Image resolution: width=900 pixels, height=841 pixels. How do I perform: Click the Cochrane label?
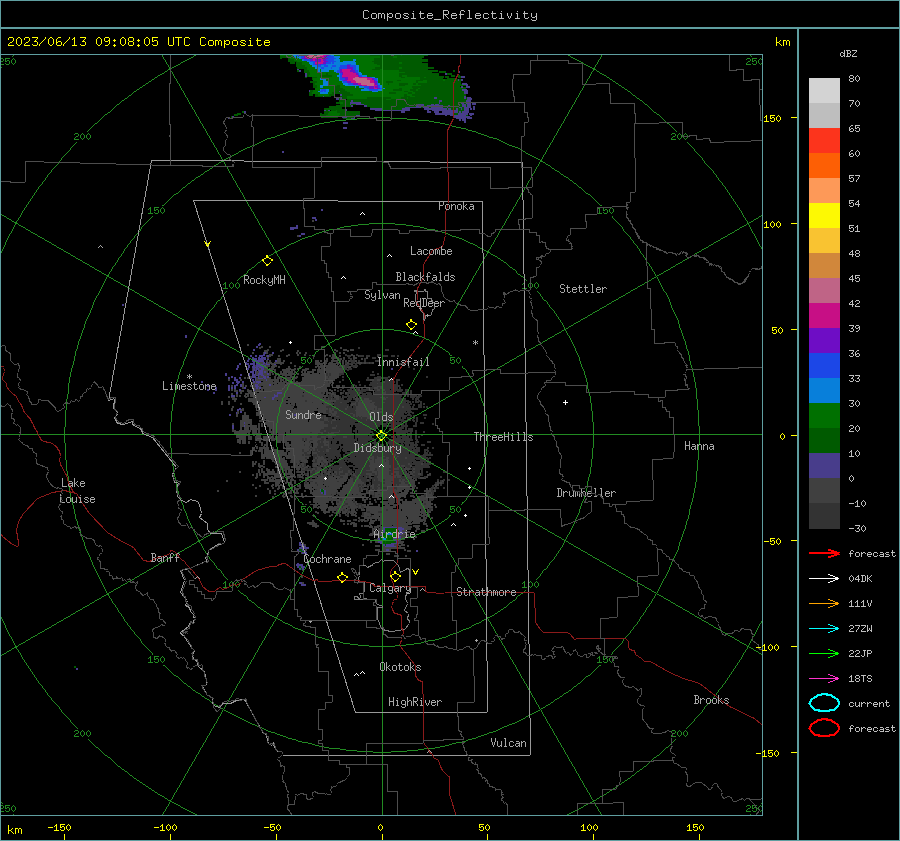[x=327, y=559]
